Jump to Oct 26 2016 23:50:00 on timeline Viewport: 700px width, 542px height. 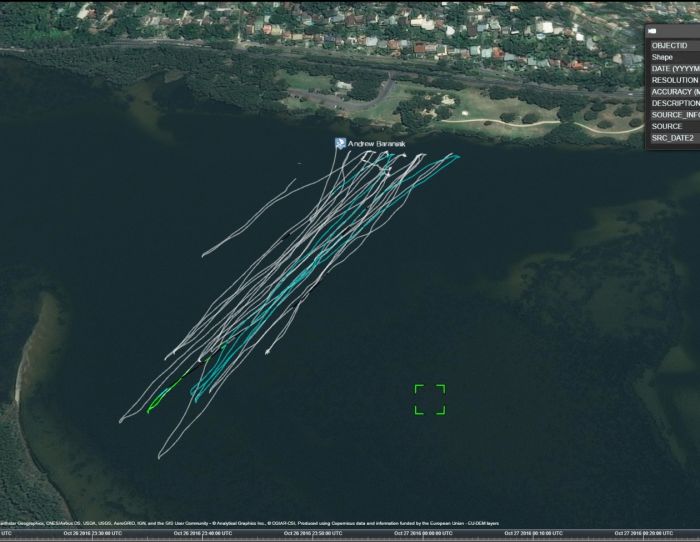[313, 534]
